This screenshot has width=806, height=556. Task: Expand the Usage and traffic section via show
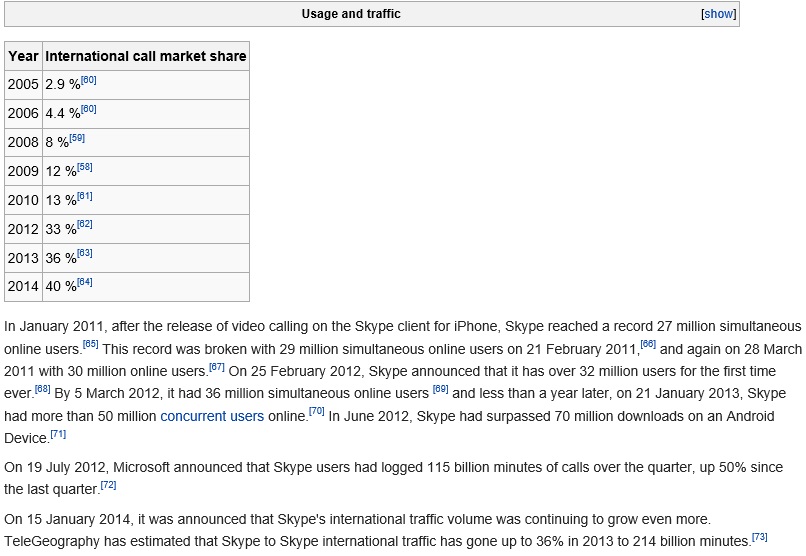pyautogui.click(x=719, y=14)
